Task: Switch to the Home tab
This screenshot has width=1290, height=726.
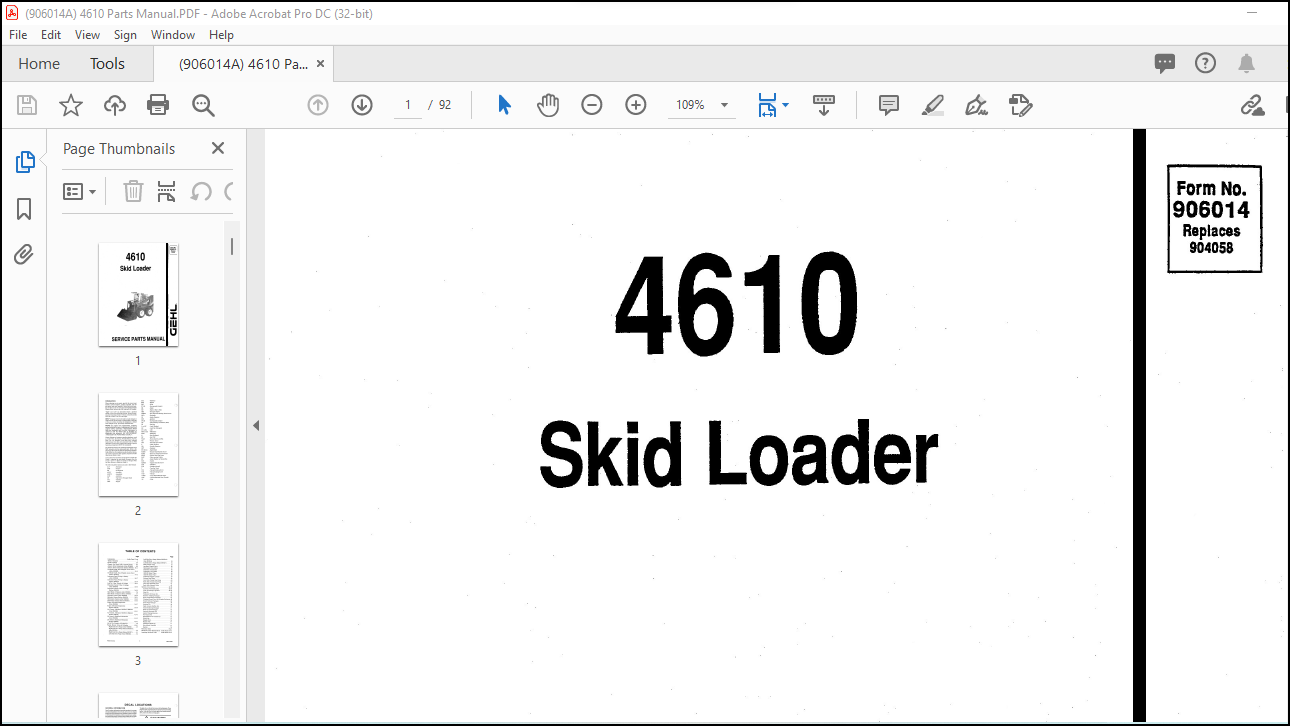Action: pos(39,64)
